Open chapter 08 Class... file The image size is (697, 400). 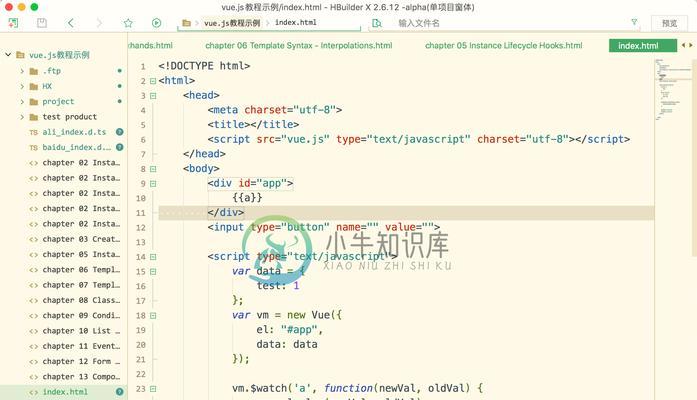[x=81, y=300]
